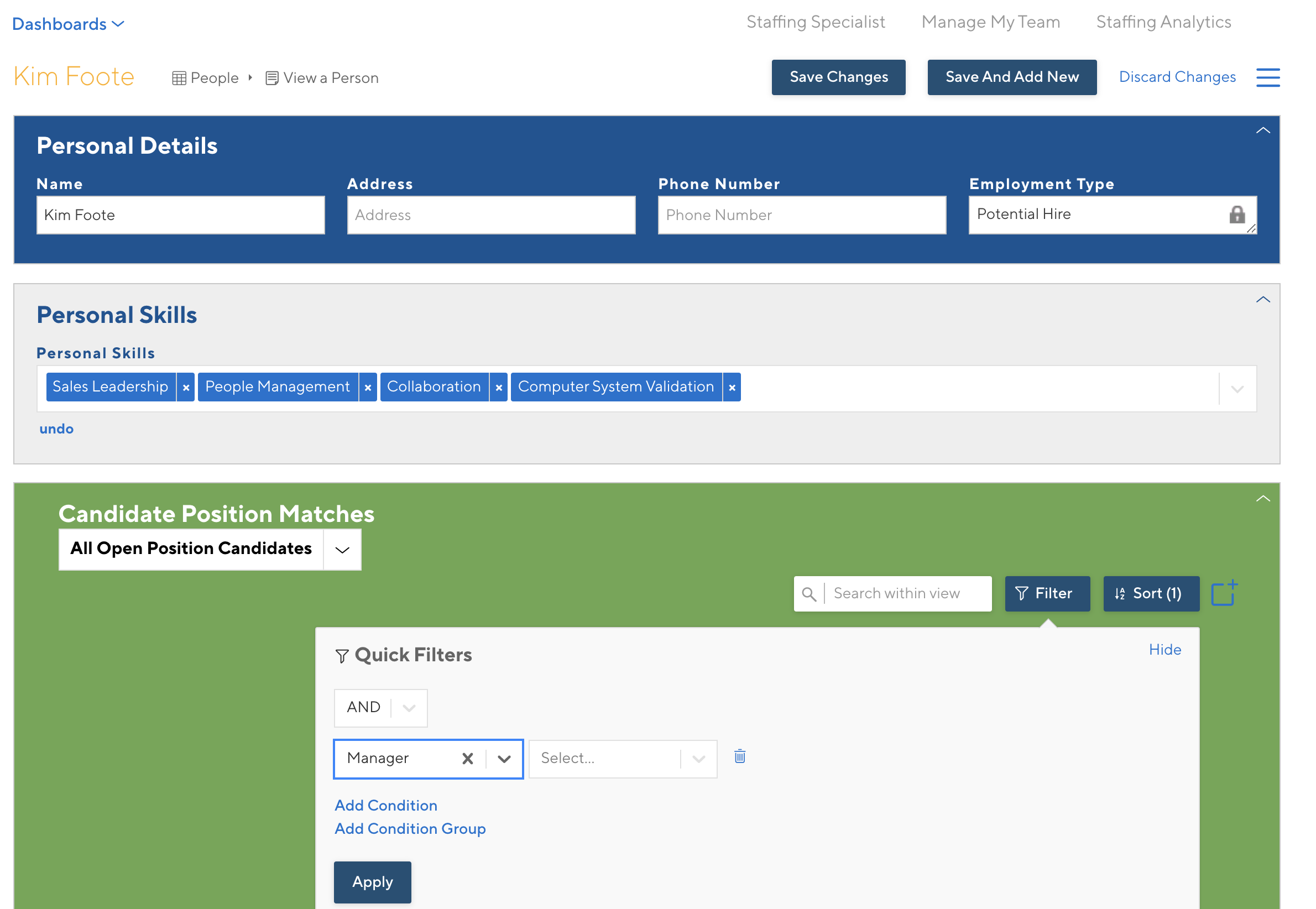Hide the Quick Filters panel
This screenshot has width=1316, height=909.
tap(1164, 650)
